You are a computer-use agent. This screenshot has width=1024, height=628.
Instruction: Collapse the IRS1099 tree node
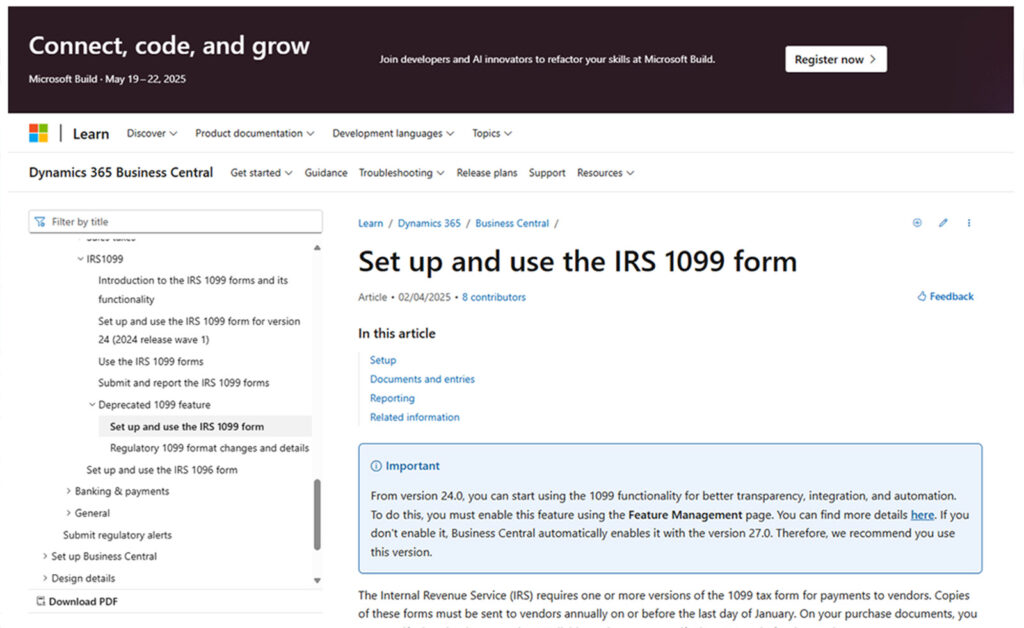[x=80, y=259]
